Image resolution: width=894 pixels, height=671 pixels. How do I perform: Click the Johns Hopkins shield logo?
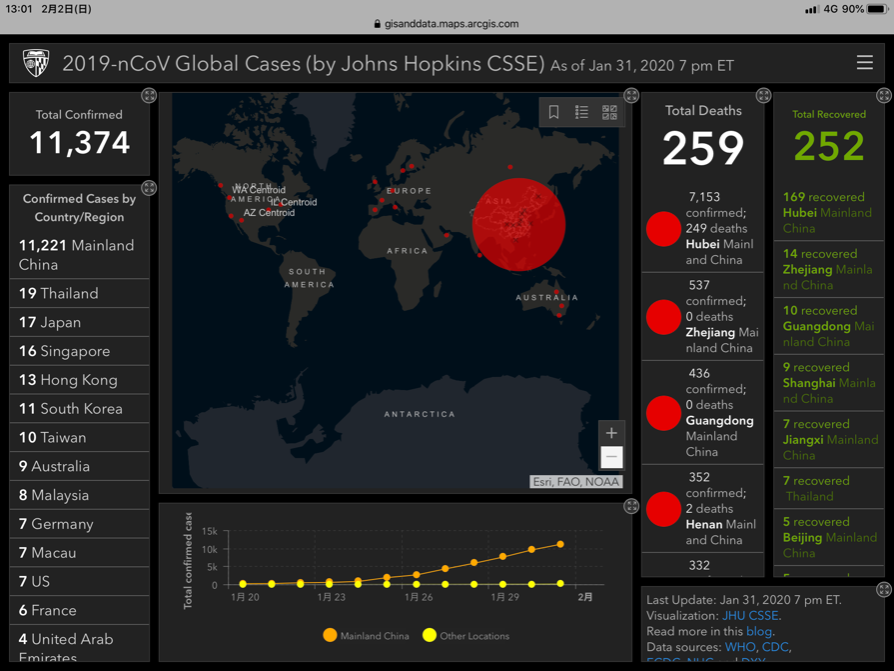(x=35, y=63)
